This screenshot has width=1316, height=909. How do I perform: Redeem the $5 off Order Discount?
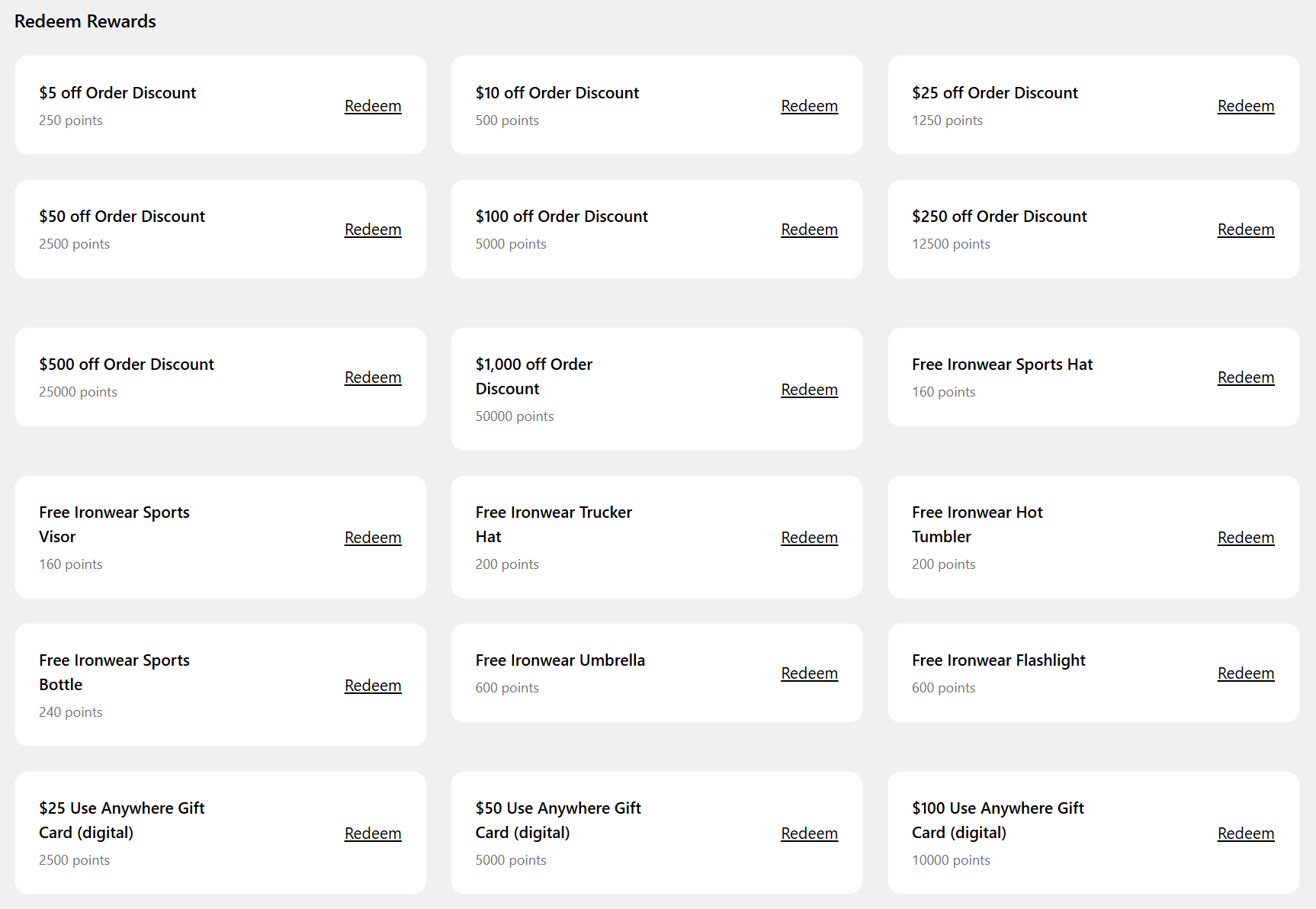(x=373, y=106)
